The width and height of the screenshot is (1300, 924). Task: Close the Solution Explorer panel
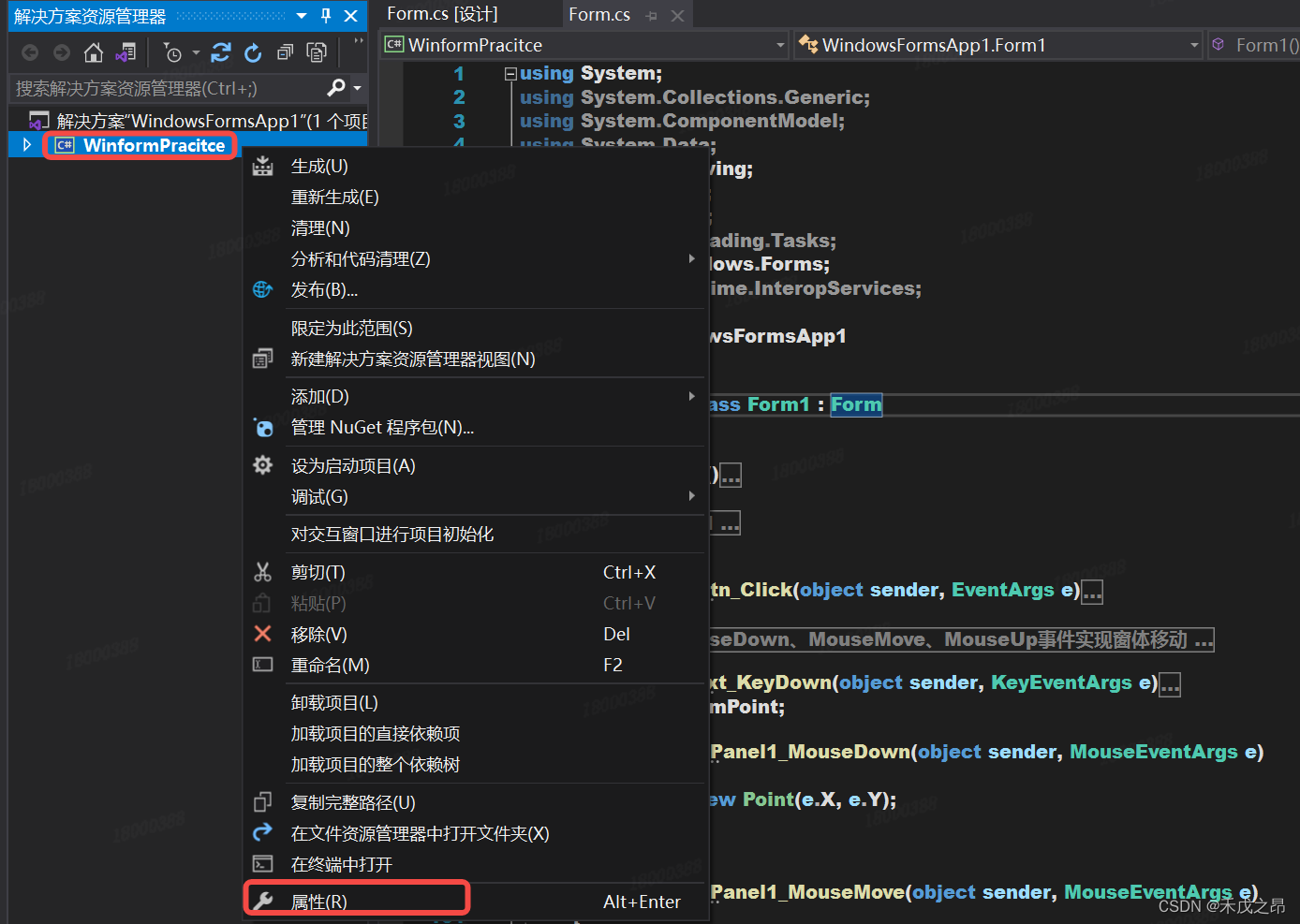tap(351, 16)
